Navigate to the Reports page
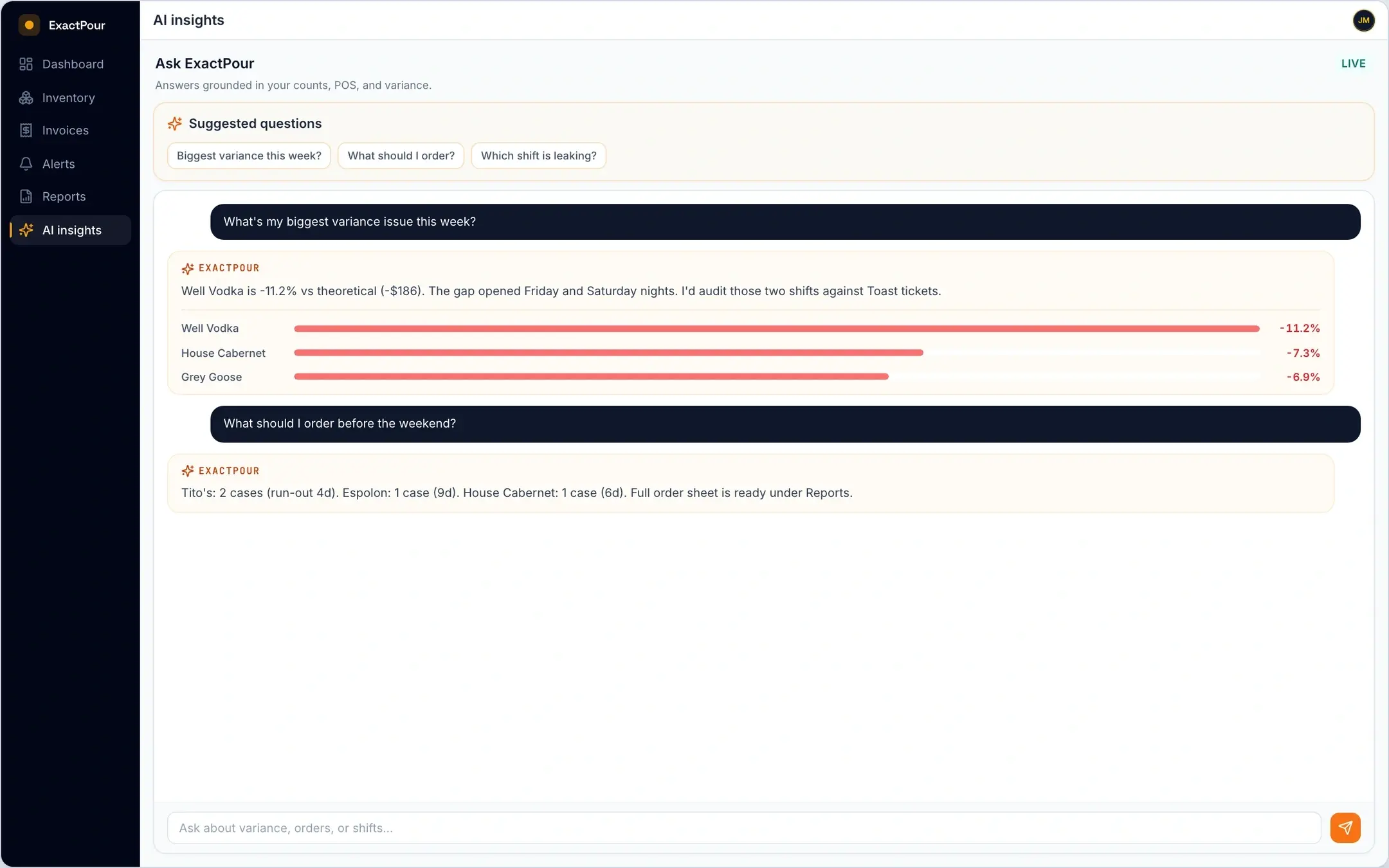 coord(71,197)
